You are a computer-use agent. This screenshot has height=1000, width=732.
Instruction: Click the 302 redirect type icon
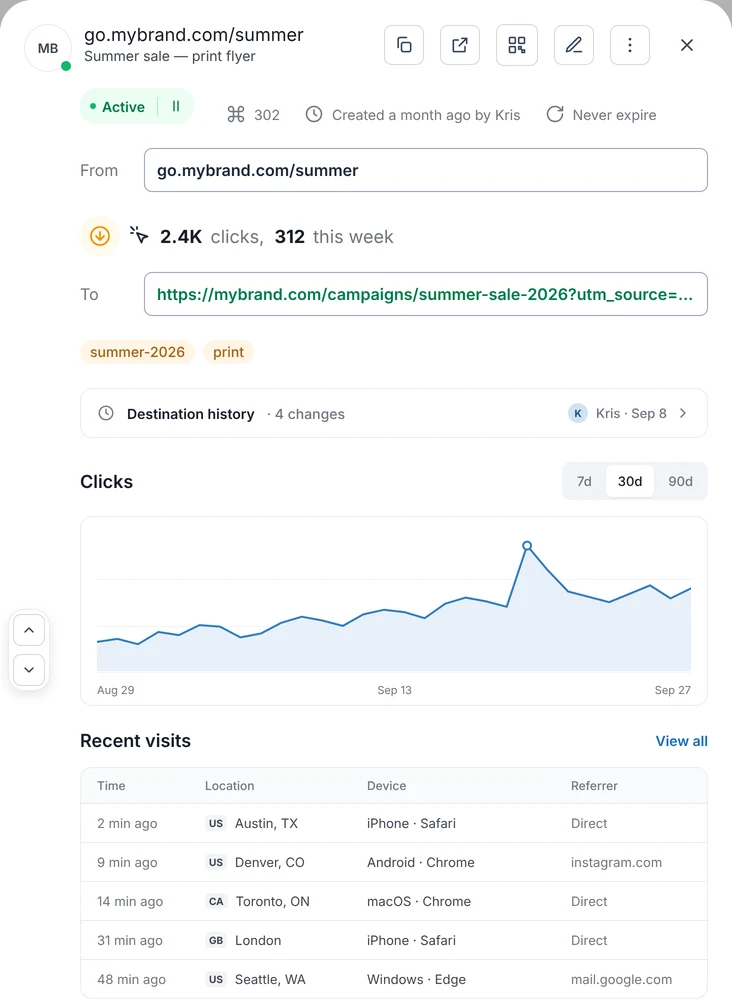pyautogui.click(x=236, y=115)
